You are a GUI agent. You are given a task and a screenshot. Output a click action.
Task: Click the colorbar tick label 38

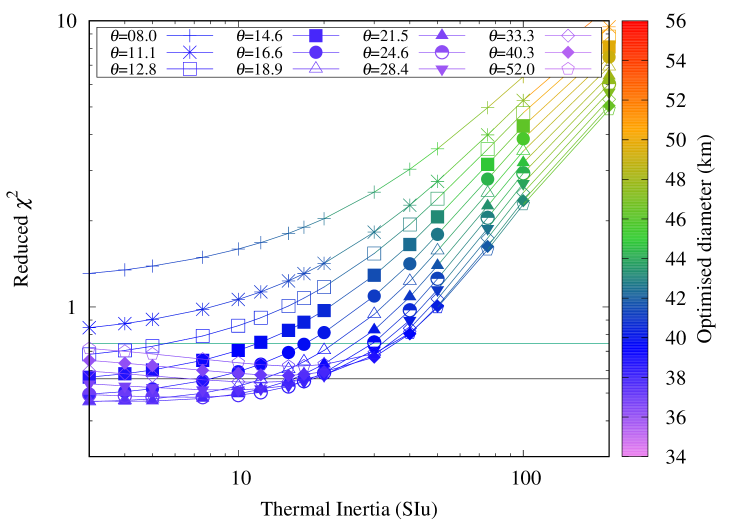point(676,378)
